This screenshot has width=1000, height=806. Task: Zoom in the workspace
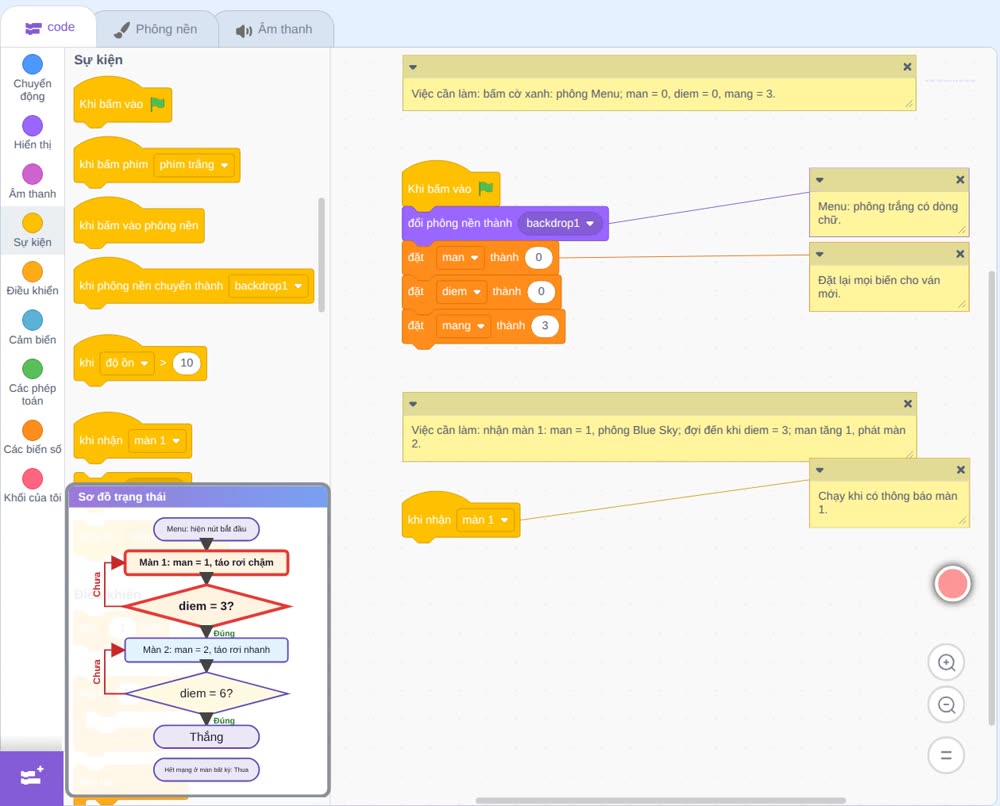point(946,663)
